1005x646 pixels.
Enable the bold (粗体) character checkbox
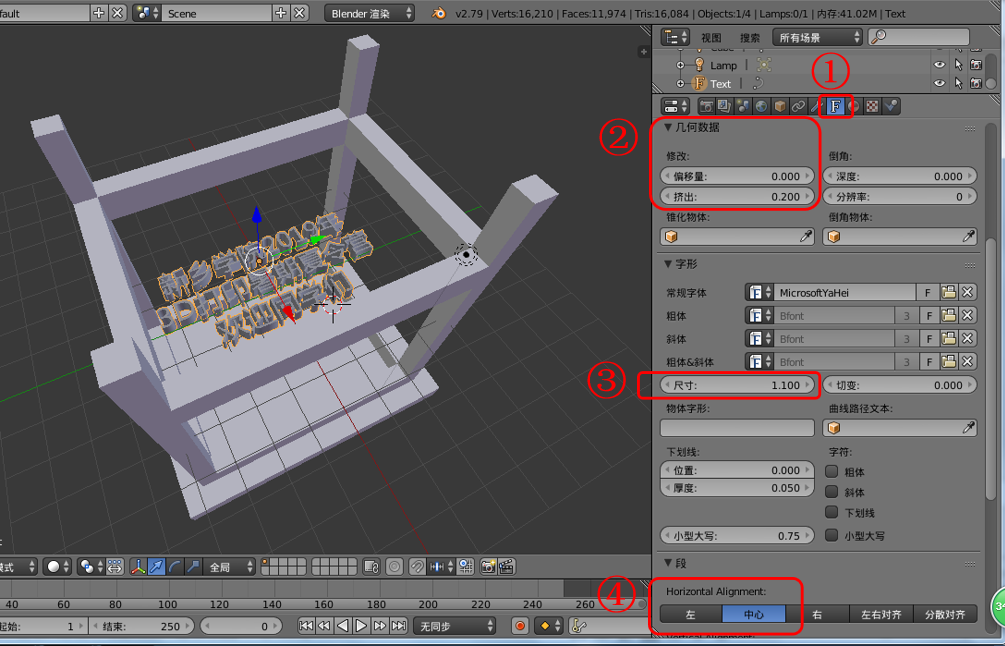(x=832, y=472)
